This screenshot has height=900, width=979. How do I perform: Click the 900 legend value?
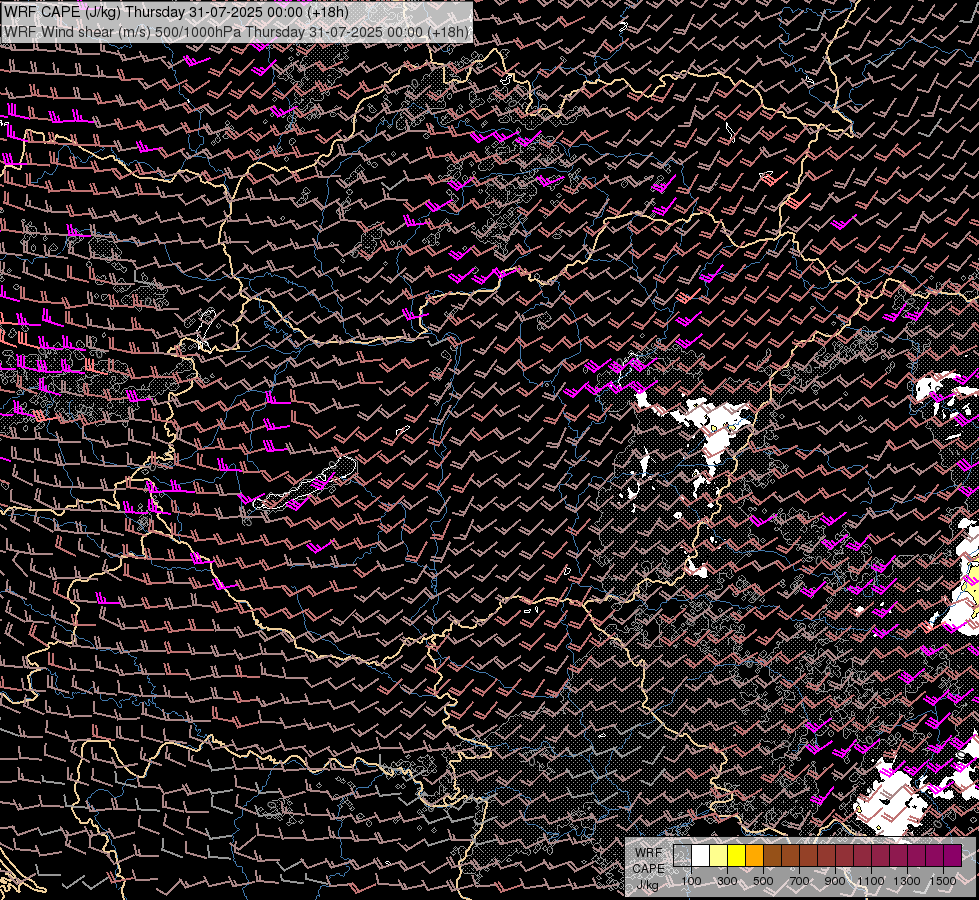pyautogui.click(x=835, y=881)
